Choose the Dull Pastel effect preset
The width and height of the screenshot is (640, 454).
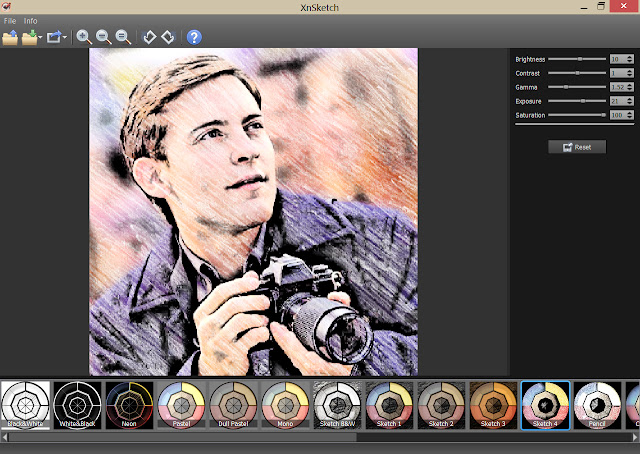coord(233,405)
